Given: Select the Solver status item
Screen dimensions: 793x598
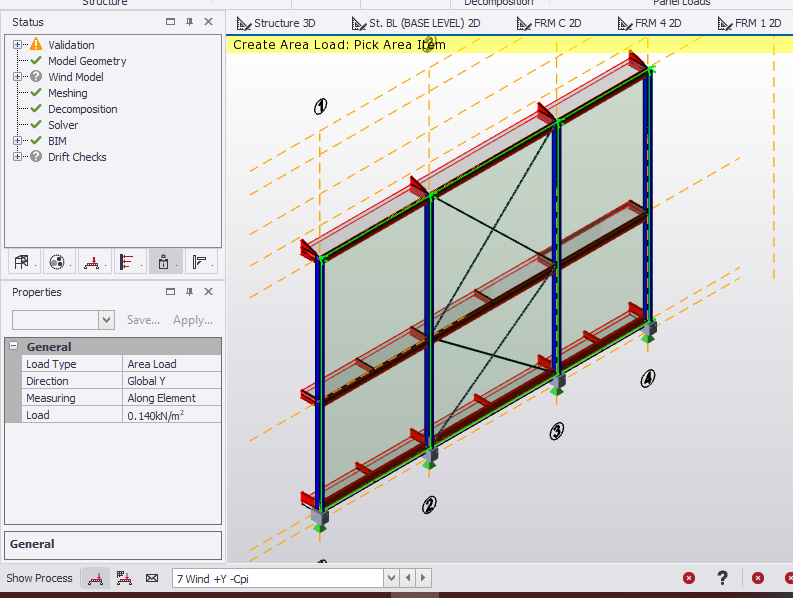Looking at the screenshot, I should [63, 124].
